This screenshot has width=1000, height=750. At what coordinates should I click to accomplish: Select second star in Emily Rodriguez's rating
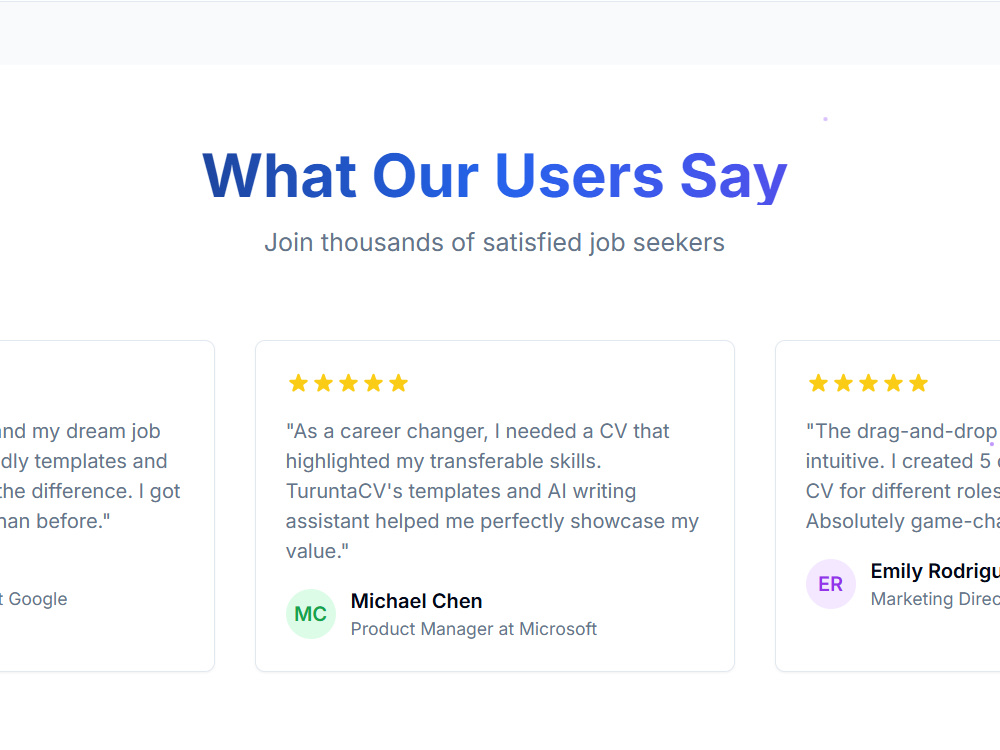[x=843, y=383]
